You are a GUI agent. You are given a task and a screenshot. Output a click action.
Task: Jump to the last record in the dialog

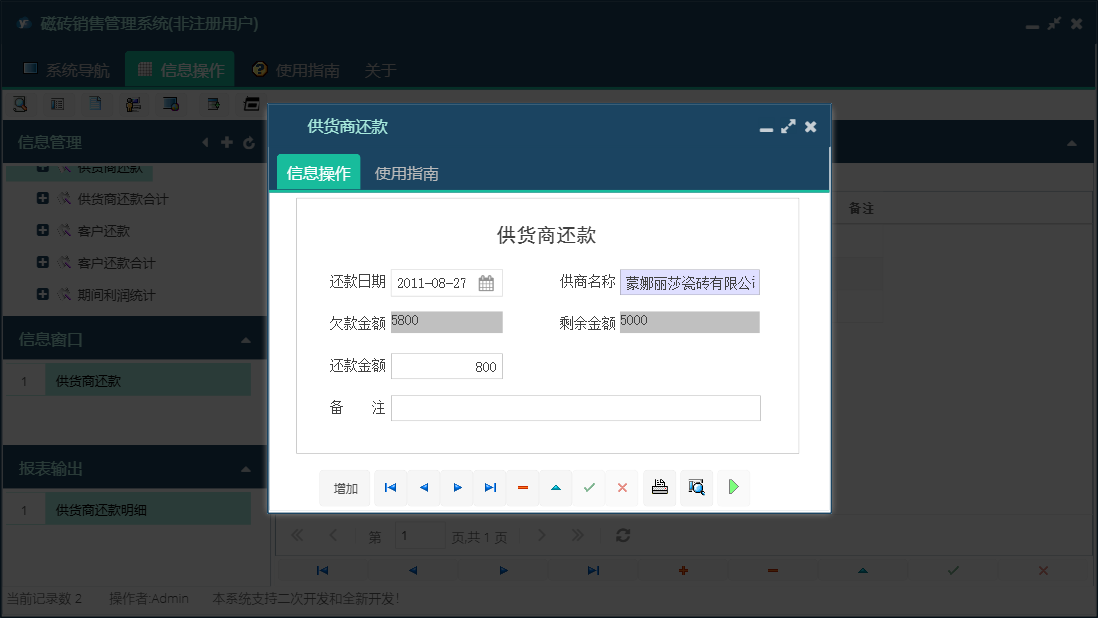(490, 488)
